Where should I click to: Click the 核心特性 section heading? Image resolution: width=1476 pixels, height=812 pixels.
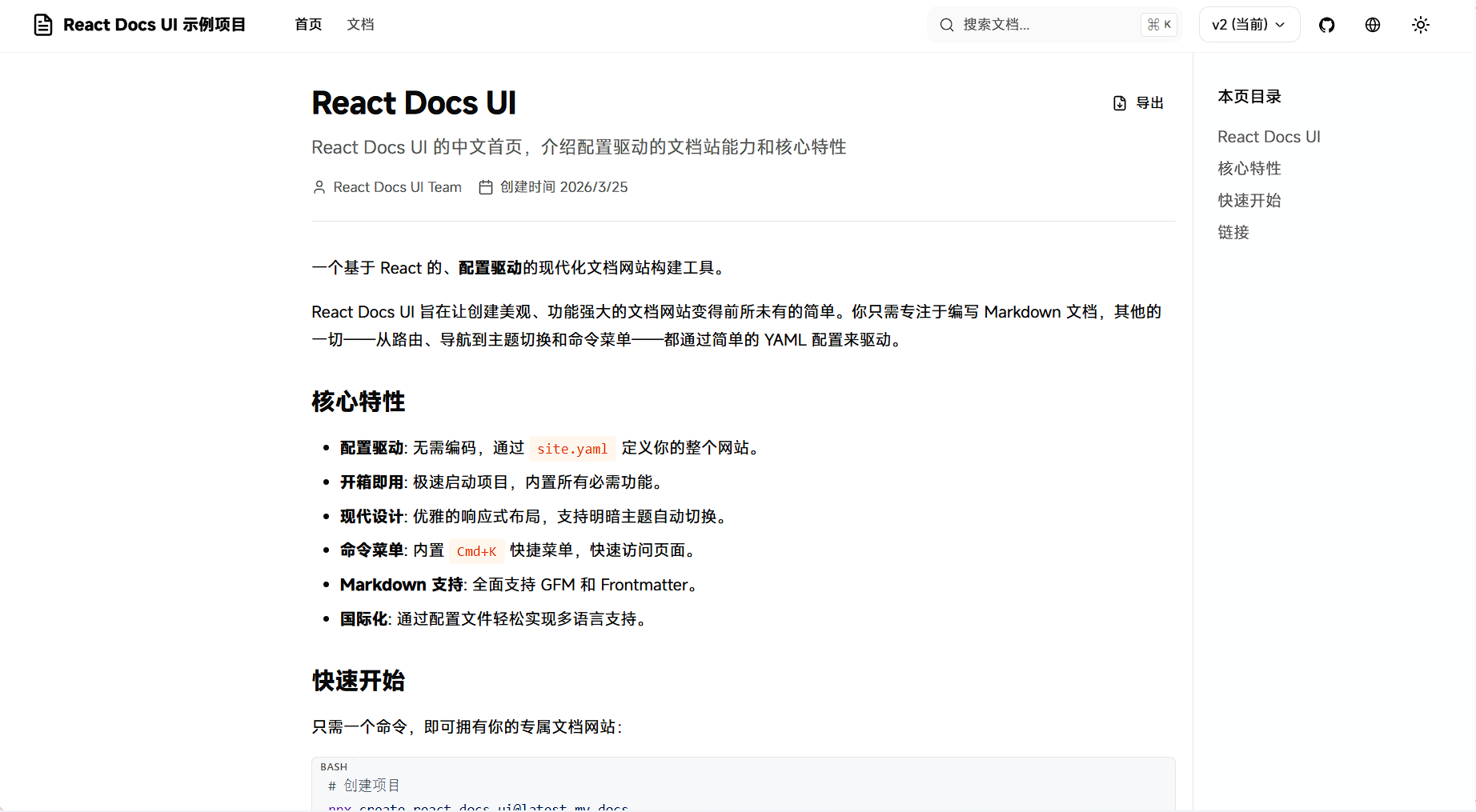click(x=359, y=402)
